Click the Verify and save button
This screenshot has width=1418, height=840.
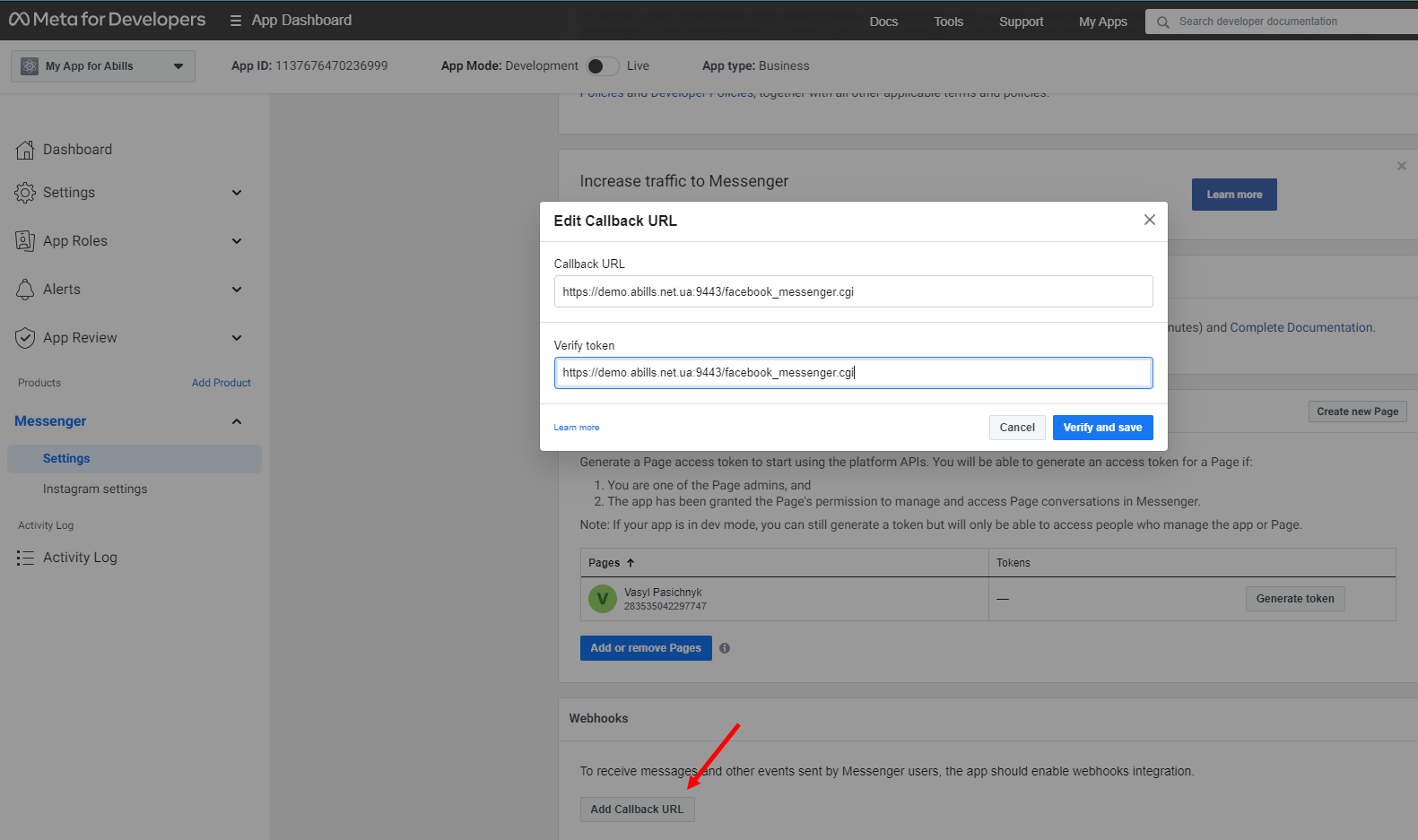coord(1102,428)
